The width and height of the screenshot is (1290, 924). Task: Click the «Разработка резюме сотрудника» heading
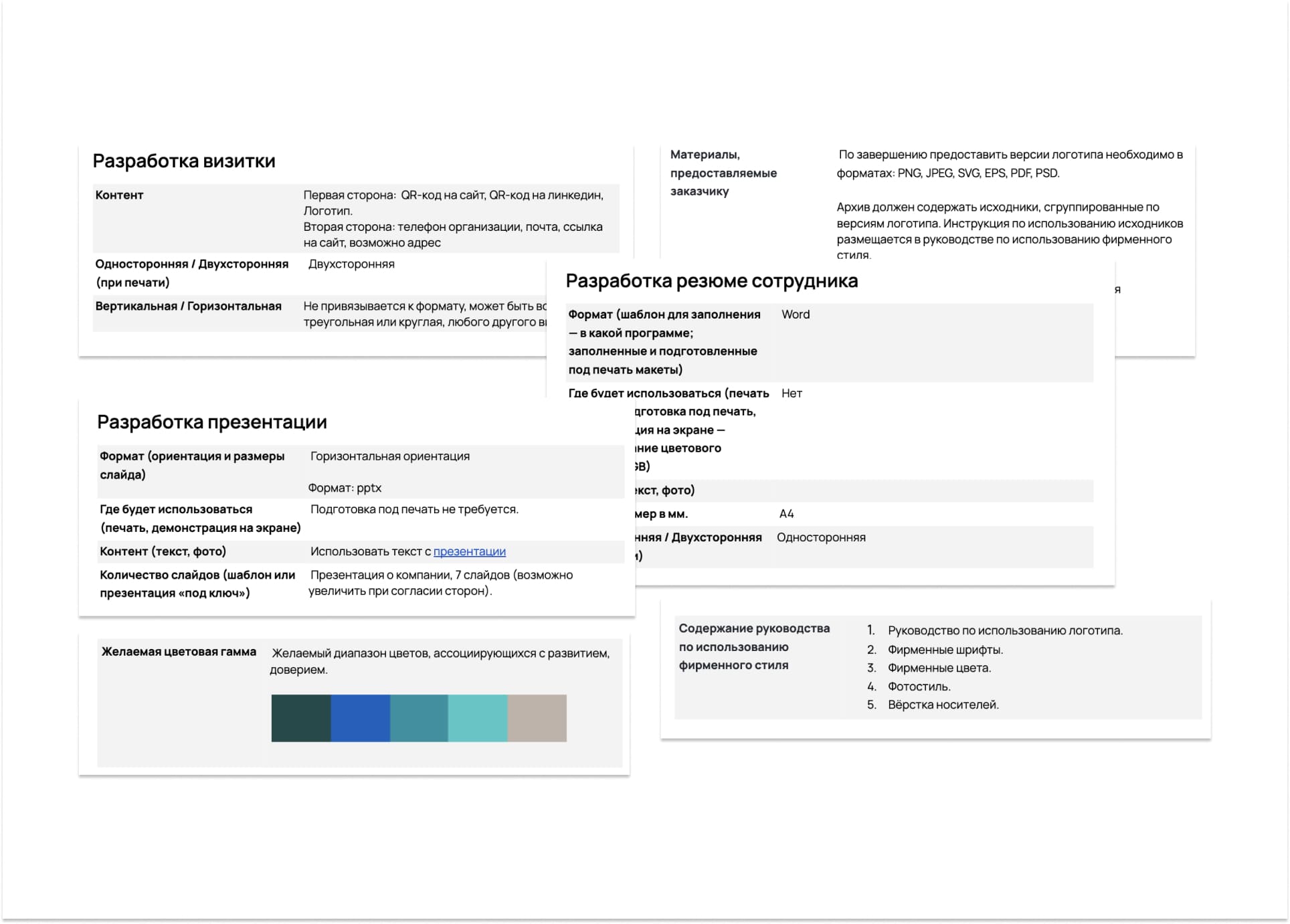711,281
